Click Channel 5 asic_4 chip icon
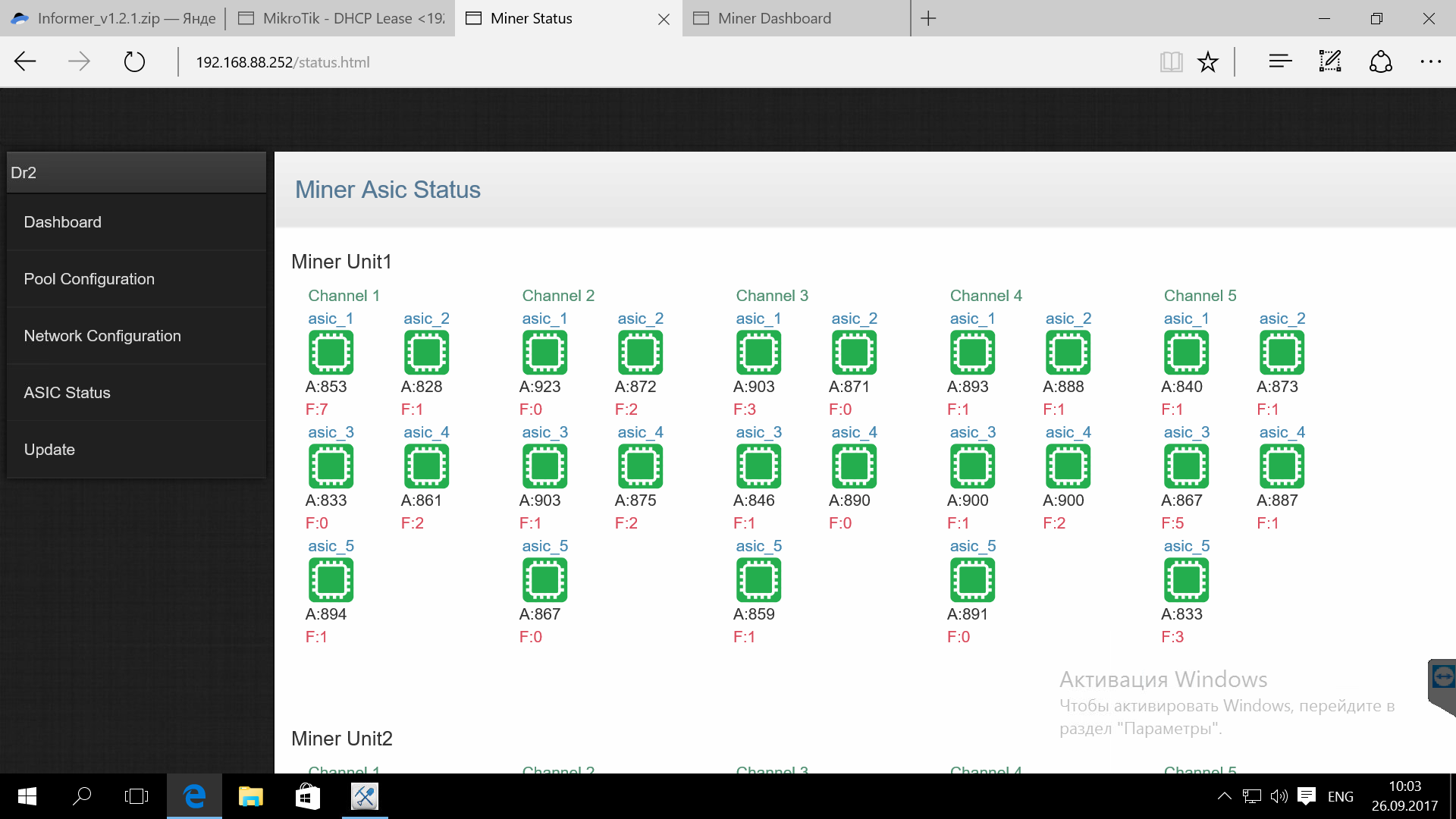This screenshot has height=819, width=1456. (x=1282, y=466)
